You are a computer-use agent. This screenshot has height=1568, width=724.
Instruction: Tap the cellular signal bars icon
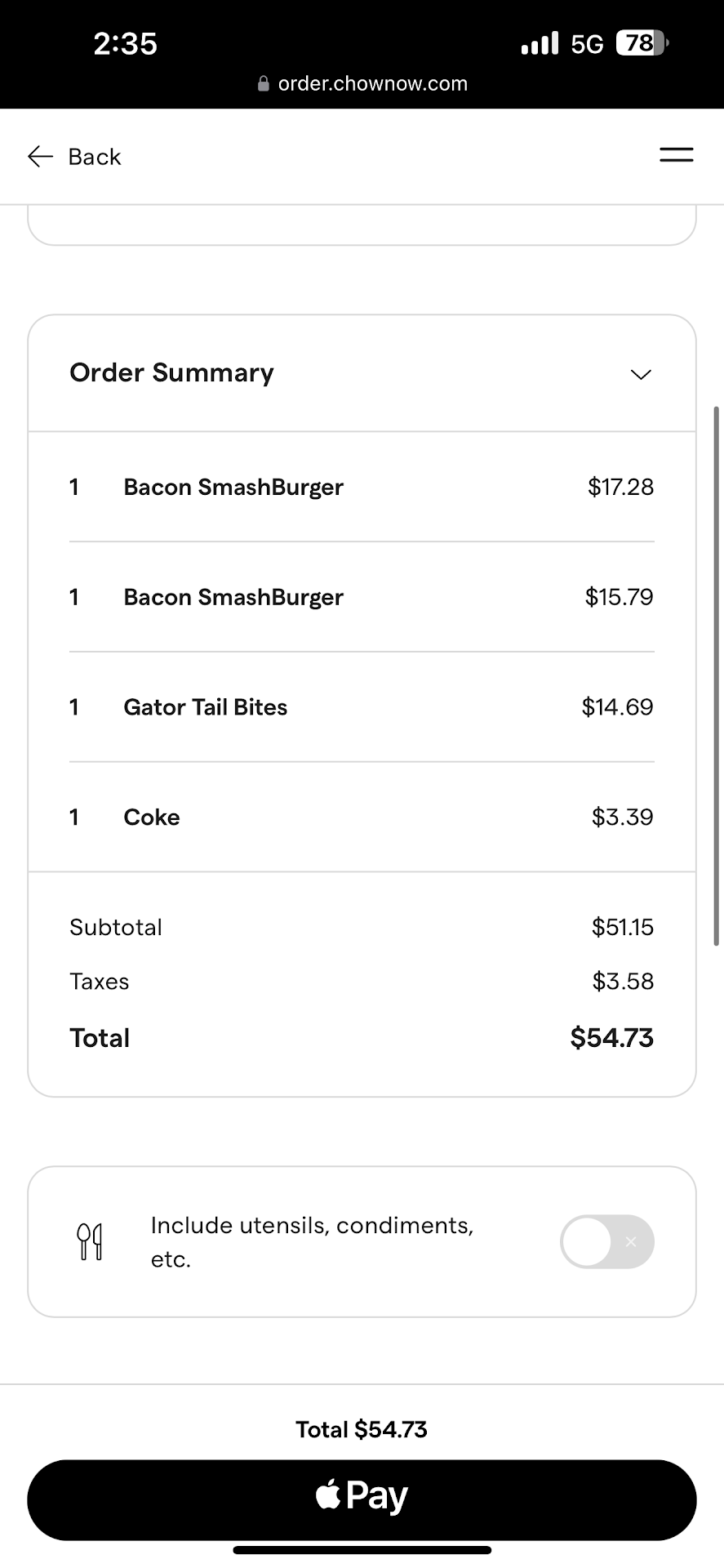pos(540,43)
